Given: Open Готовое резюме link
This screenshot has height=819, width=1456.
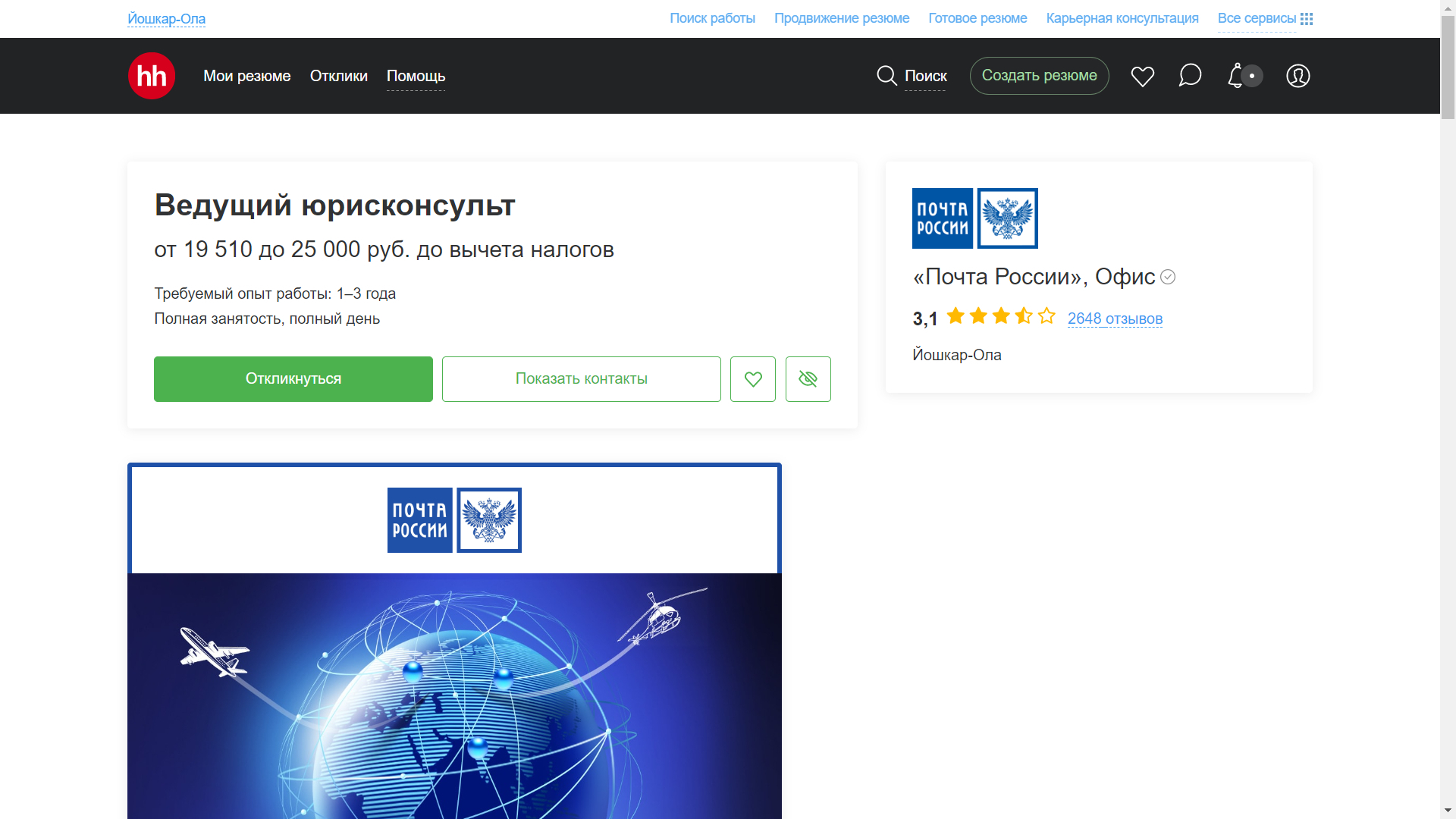Looking at the screenshot, I should click(977, 18).
